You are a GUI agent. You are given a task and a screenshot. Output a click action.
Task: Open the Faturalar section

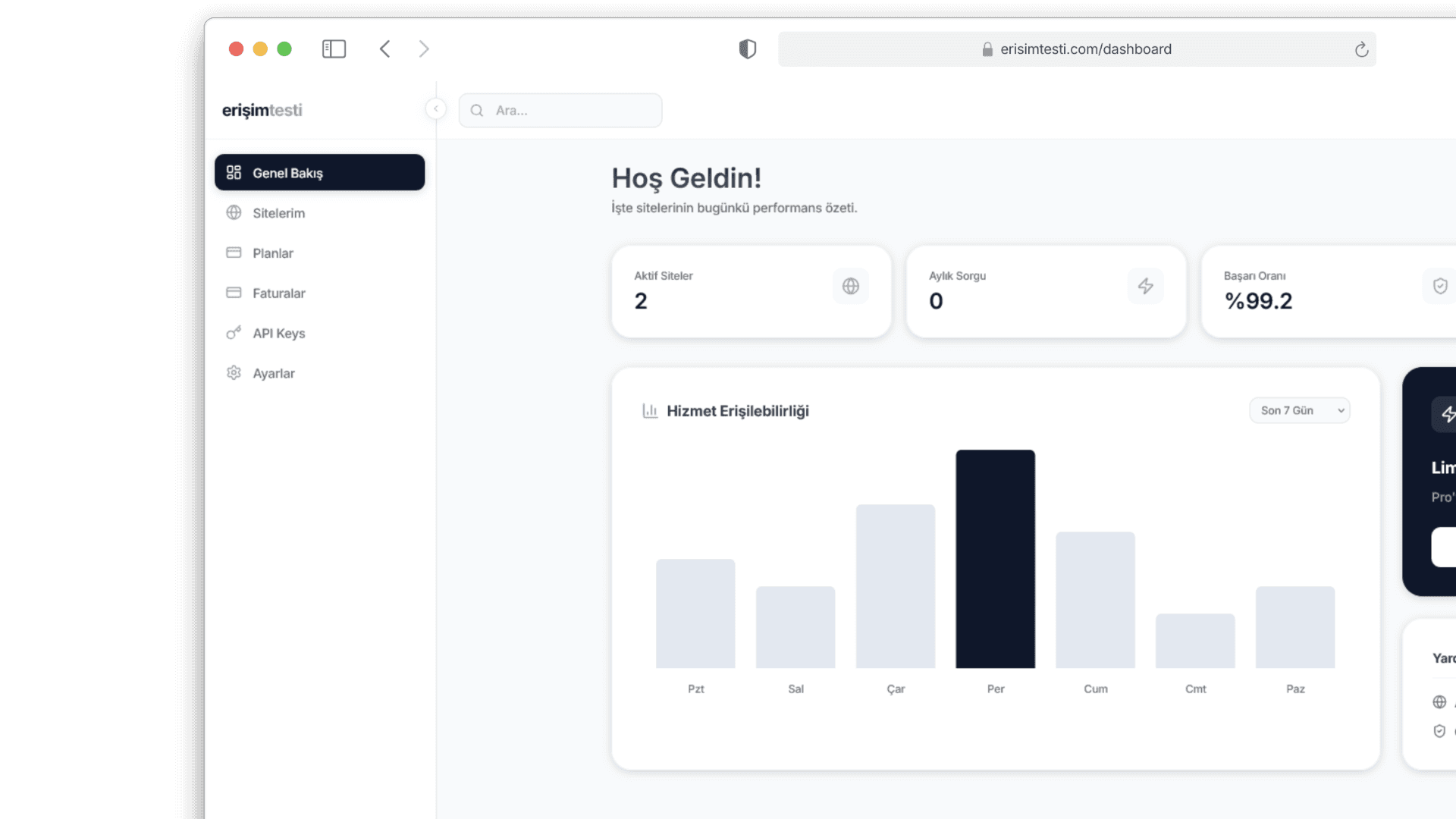tap(279, 293)
